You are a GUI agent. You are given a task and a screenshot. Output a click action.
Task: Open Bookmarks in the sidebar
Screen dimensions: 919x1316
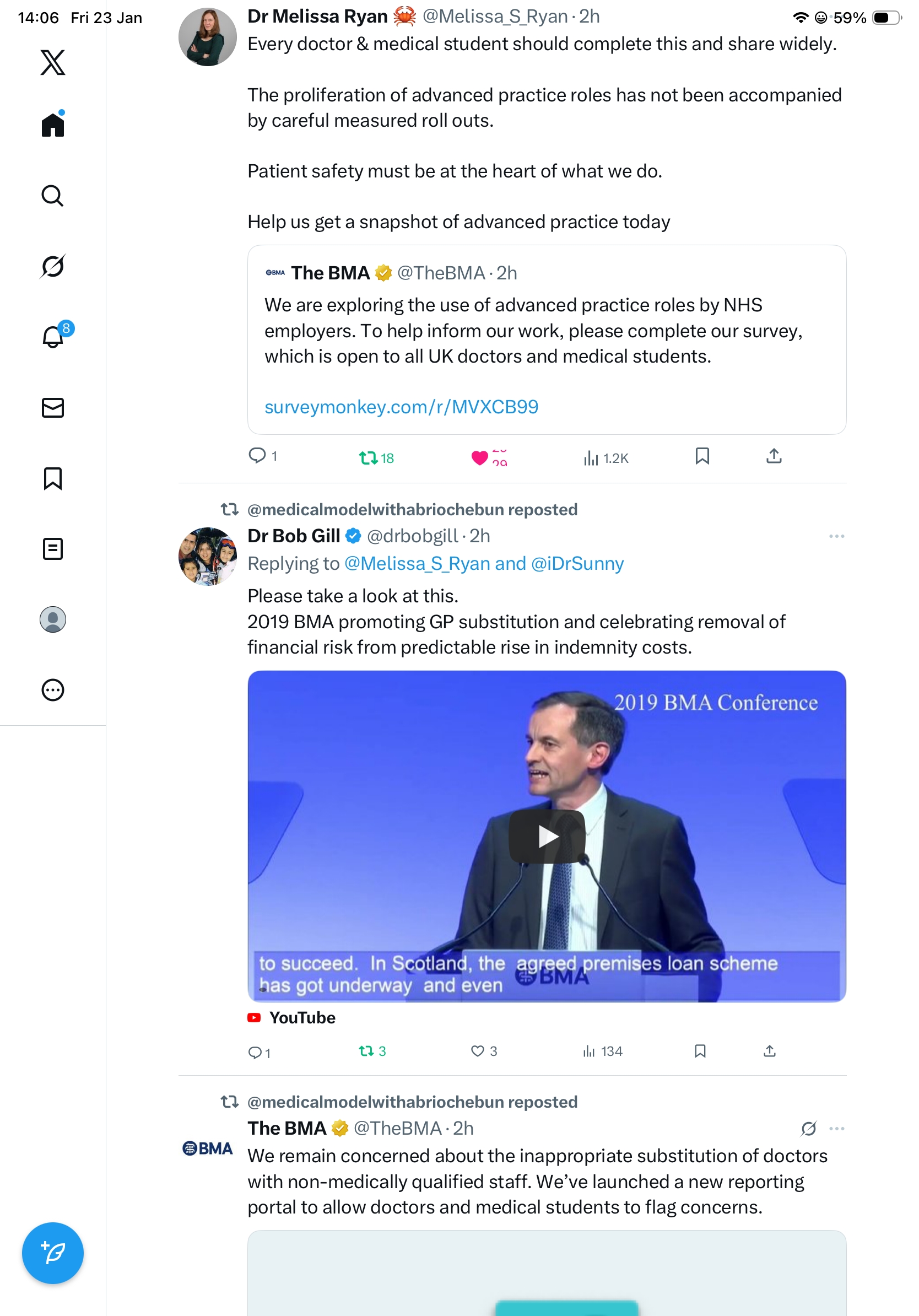coord(53,478)
